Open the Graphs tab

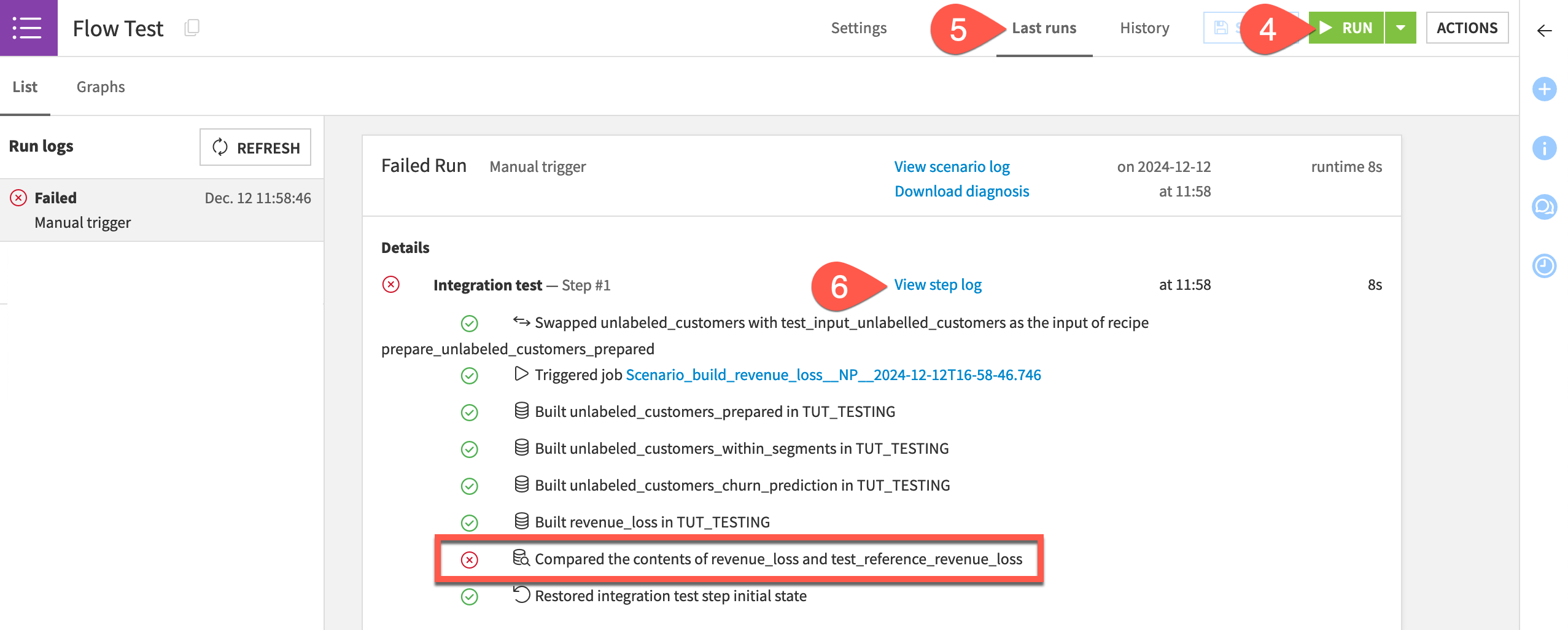[x=101, y=87]
